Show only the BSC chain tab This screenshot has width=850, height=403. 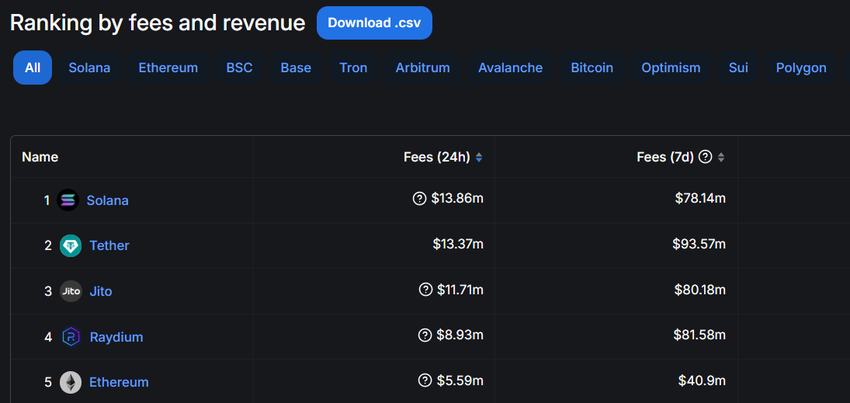click(239, 68)
